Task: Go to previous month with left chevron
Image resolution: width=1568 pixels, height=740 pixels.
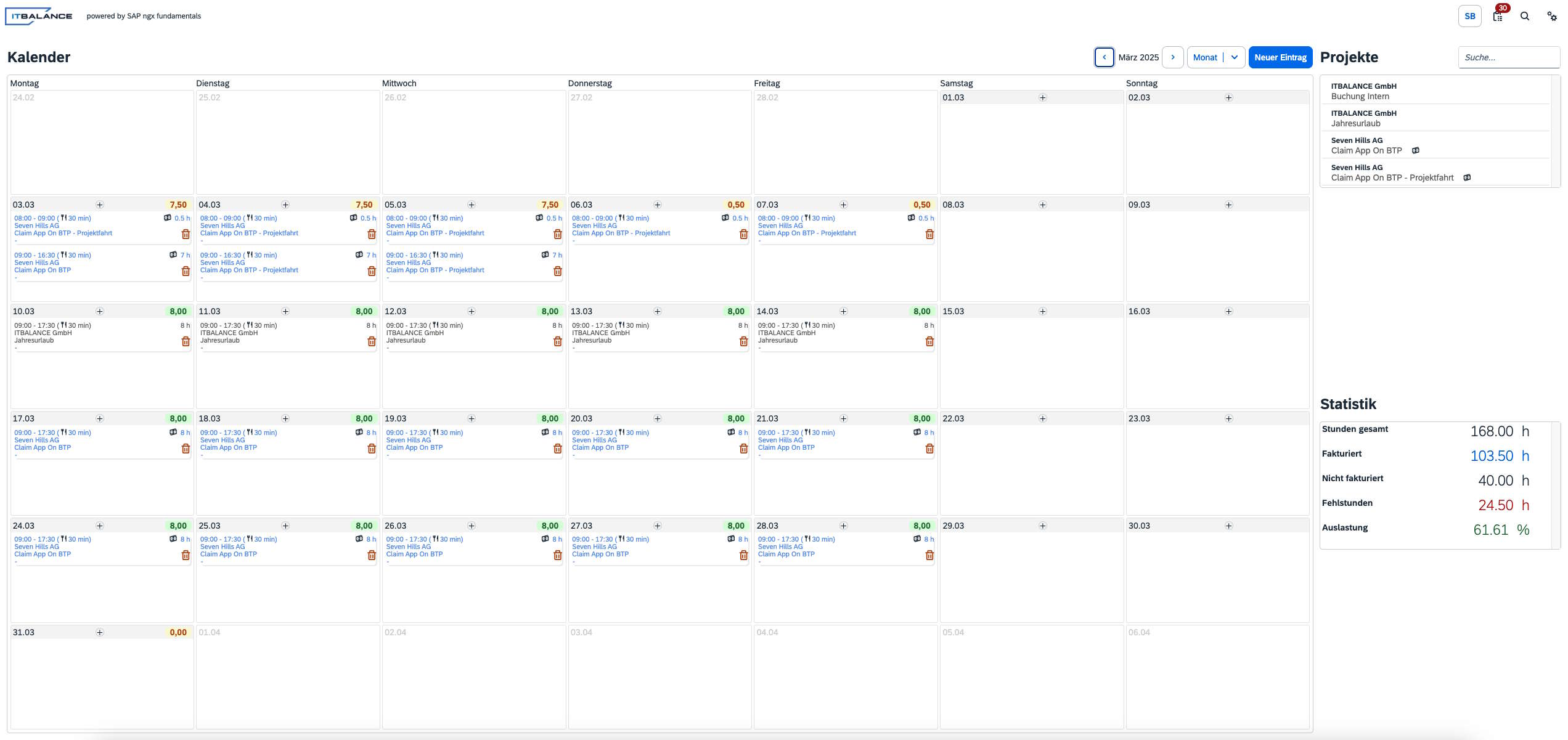Action: [x=1105, y=57]
